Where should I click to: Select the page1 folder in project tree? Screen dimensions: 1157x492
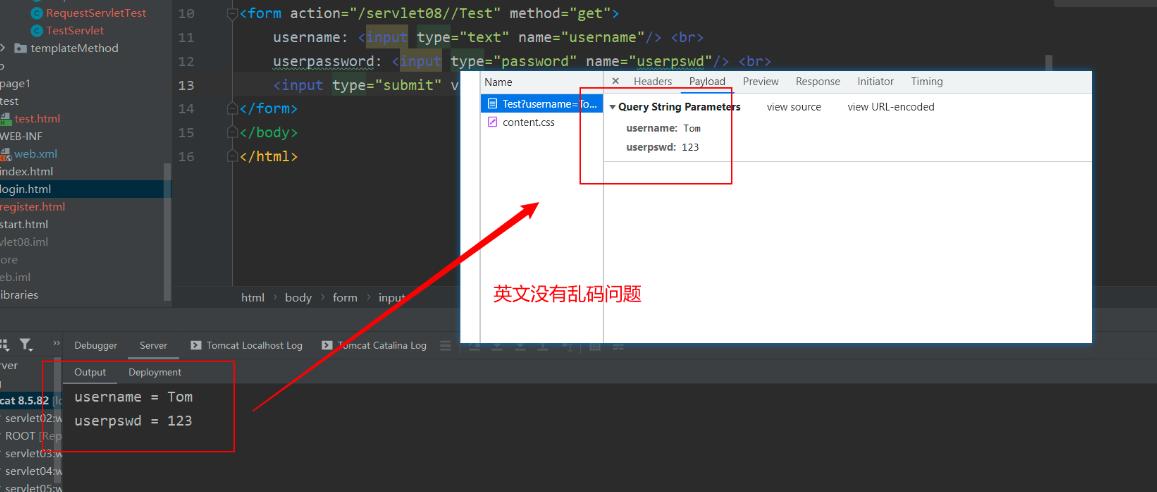15,83
